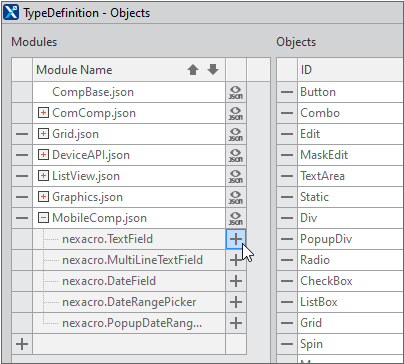Expand the ComComp.json tree node

[x=43, y=113]
